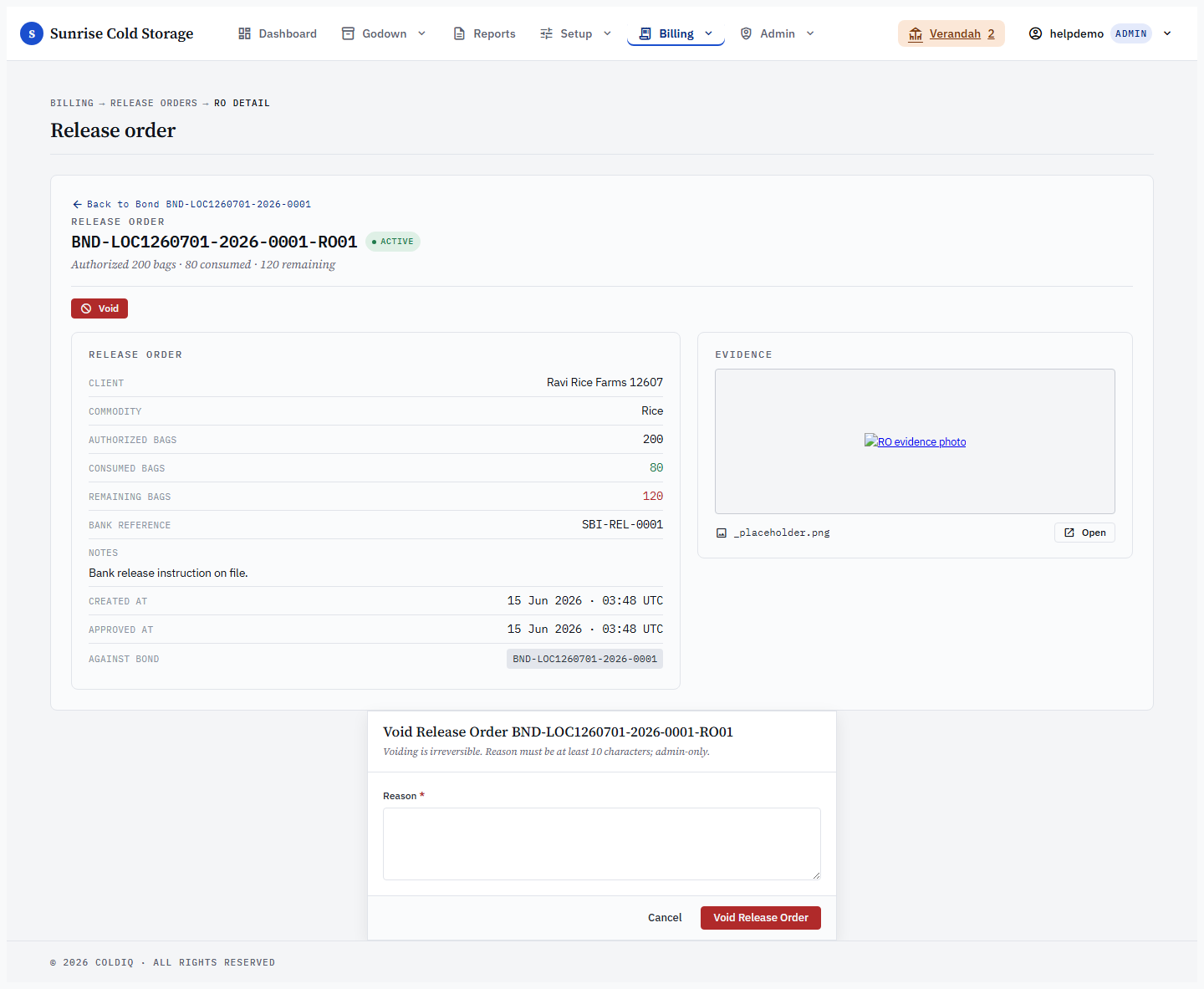Click the client value Ravi Rice Farms 12607

(605, 382)
